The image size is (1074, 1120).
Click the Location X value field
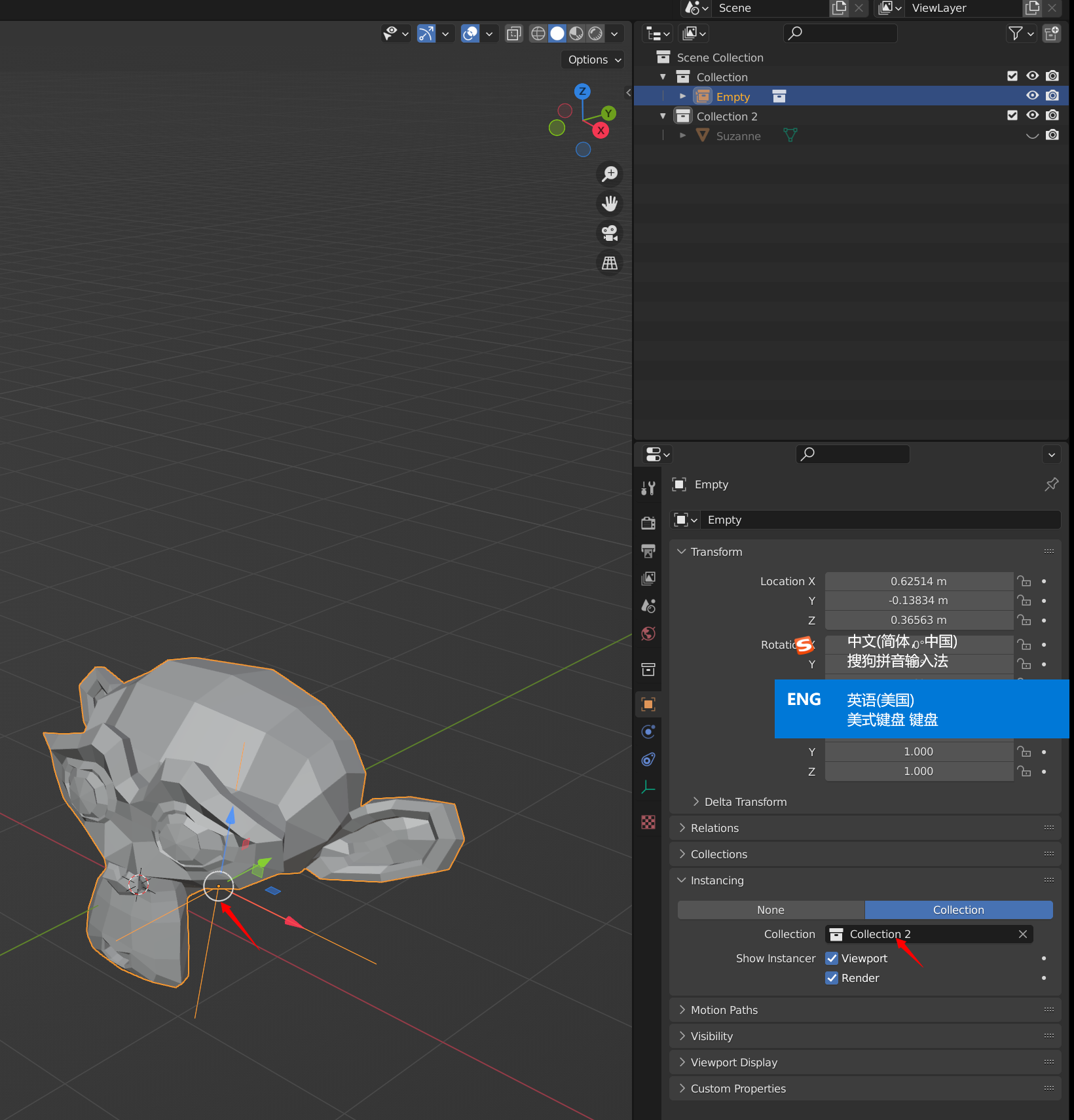(x=919, y=581)
